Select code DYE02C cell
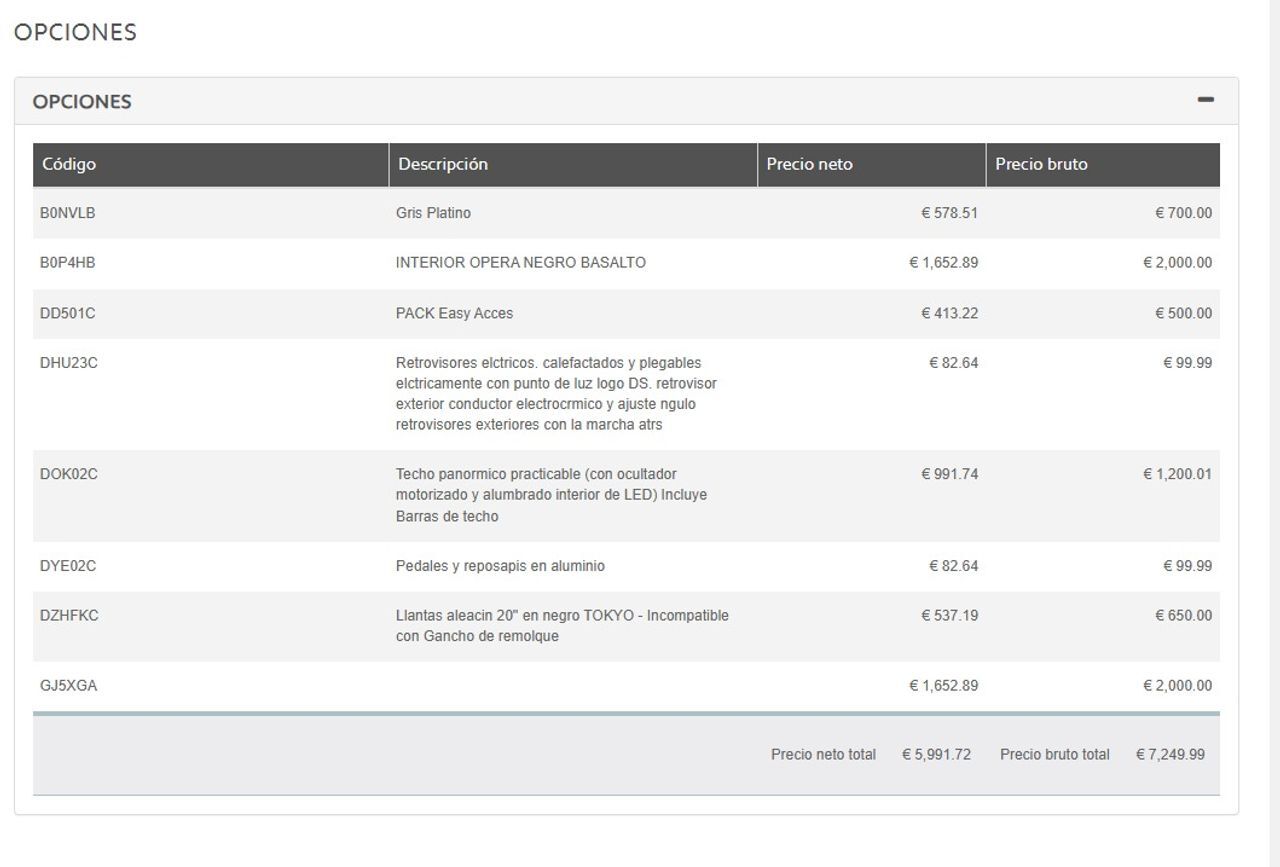1280x867 pixels. click(68, 566)
